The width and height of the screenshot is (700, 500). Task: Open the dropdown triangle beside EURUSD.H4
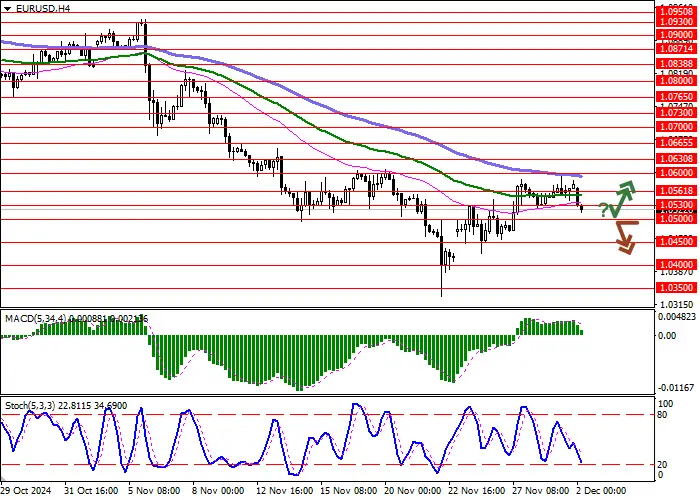click(x=7, y=8)
